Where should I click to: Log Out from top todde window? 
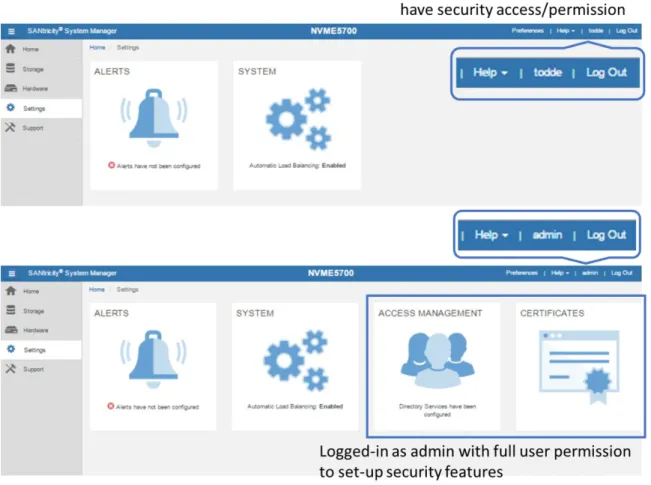tap(627, 31)
